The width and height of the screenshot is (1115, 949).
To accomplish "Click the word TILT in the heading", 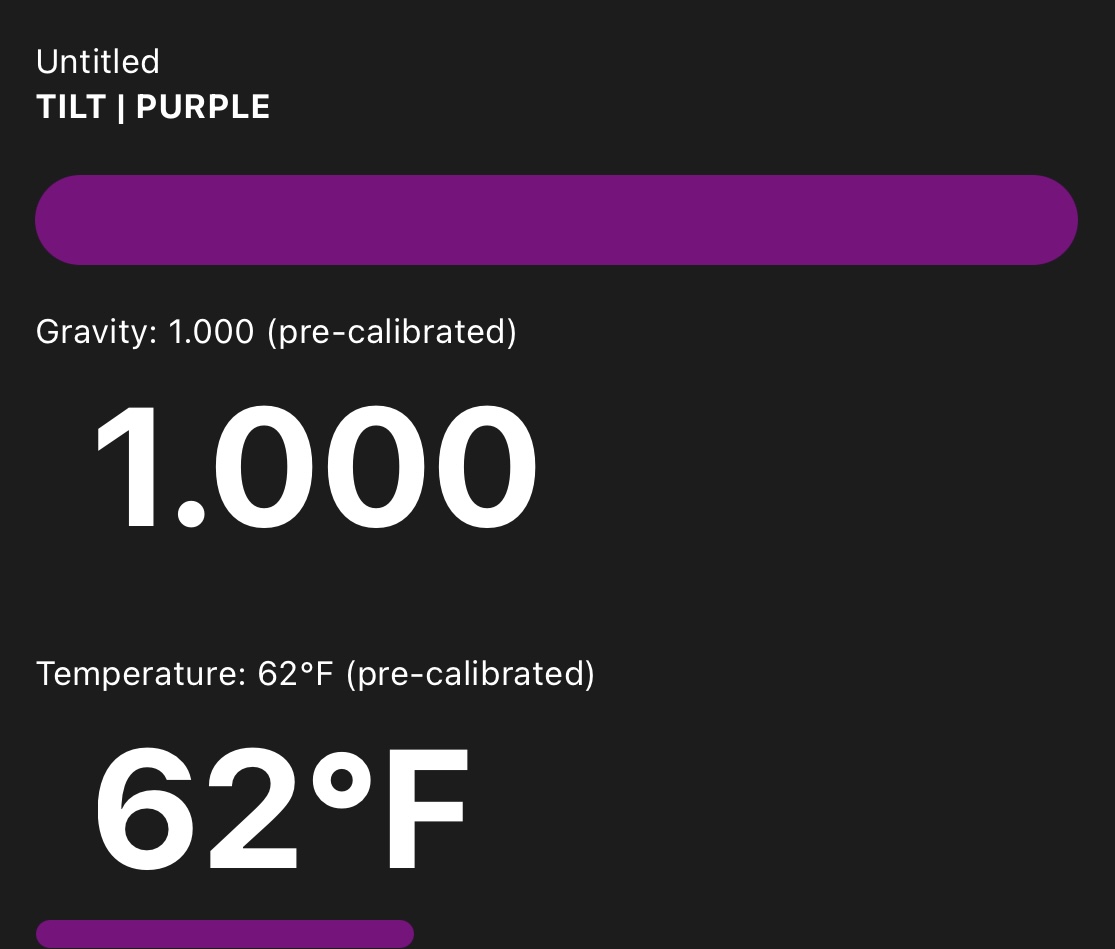I will point(71,107).
